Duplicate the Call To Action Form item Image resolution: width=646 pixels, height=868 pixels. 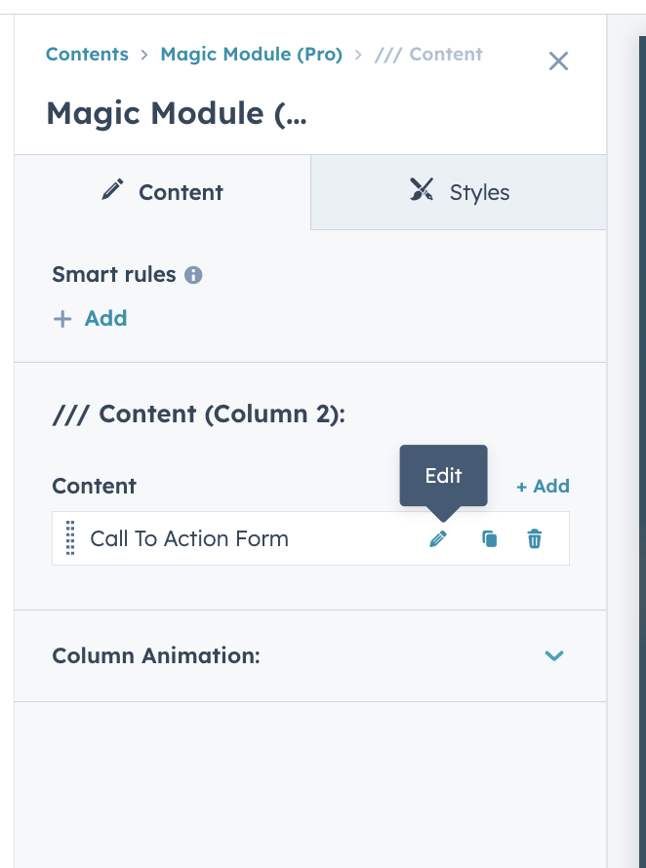point(489,539)
